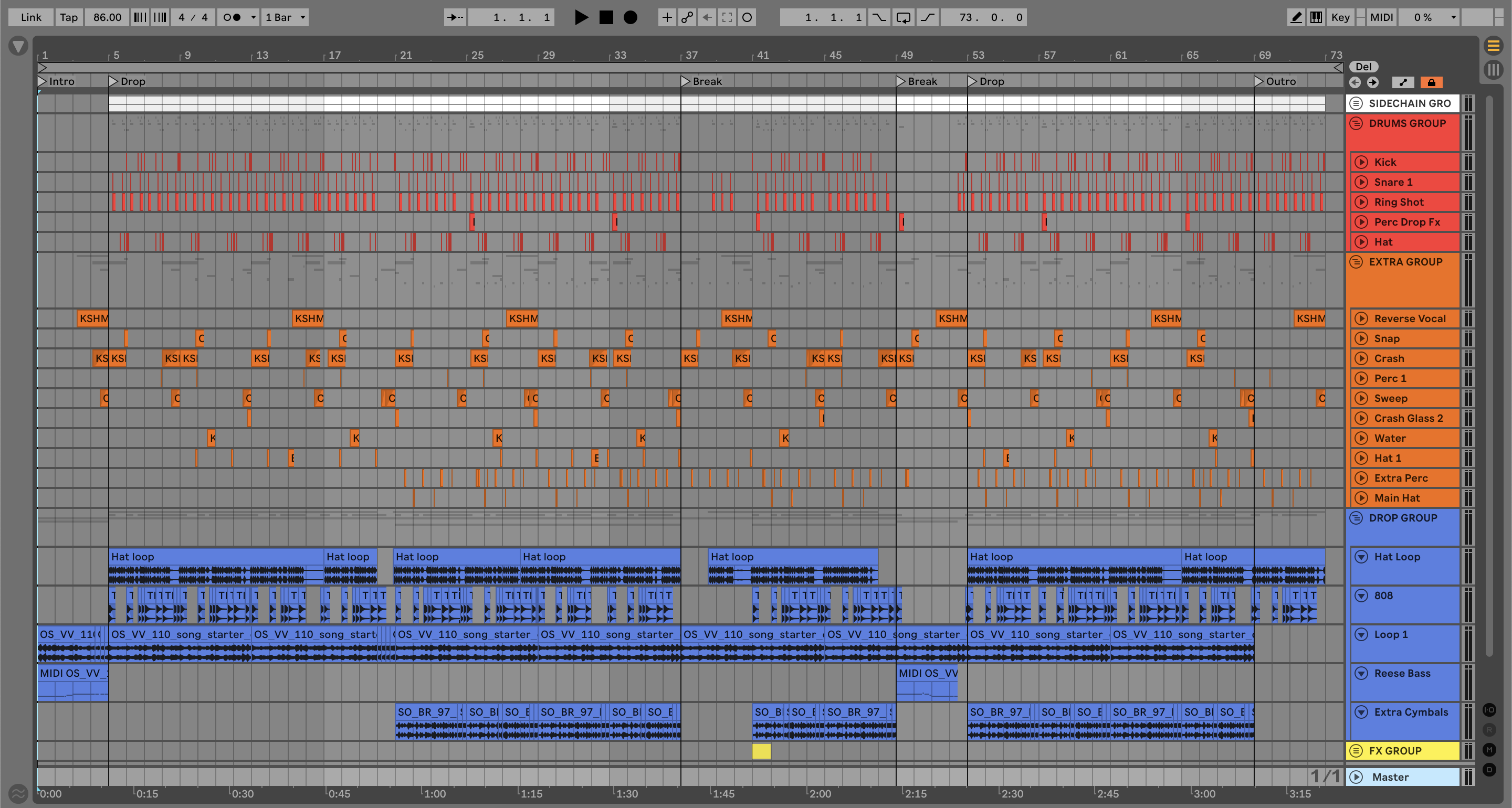Collapse the DRUMS GROUP track
Image resolution: width=1512 pixels, height=808 pixels.
click(1356, 123)
